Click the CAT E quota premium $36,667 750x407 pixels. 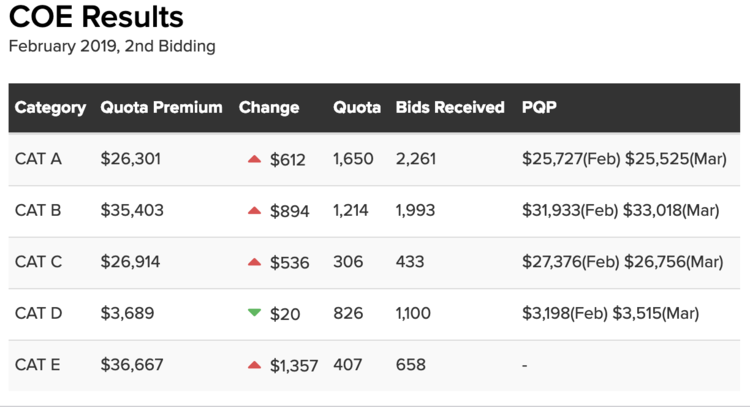click(132, 365)
